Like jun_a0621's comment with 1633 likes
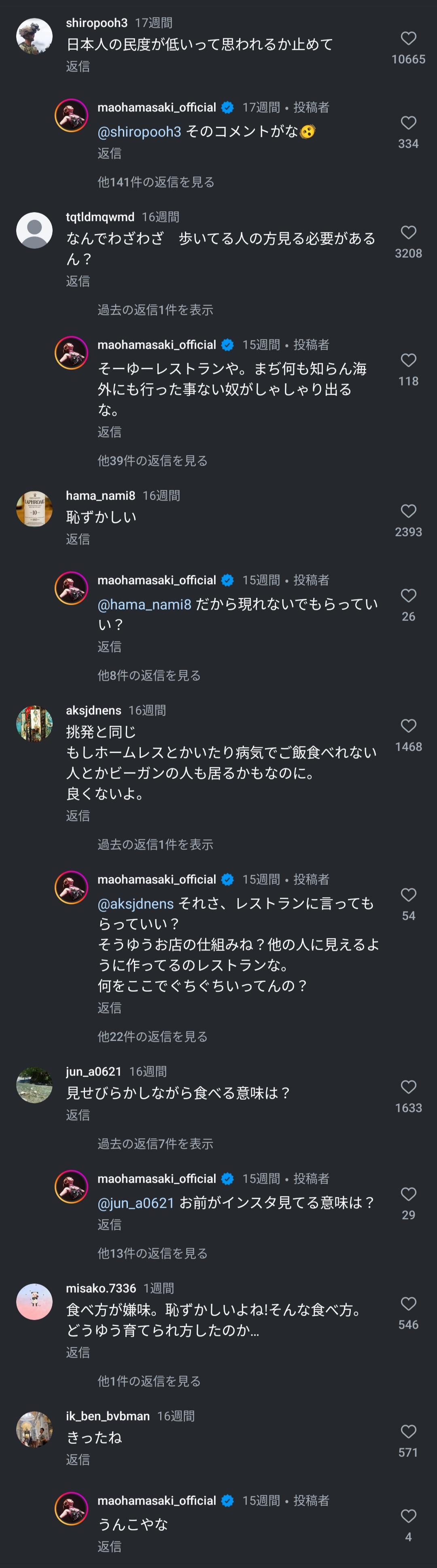Viewport: 437px width, 1568px height. click(408, 1087)
